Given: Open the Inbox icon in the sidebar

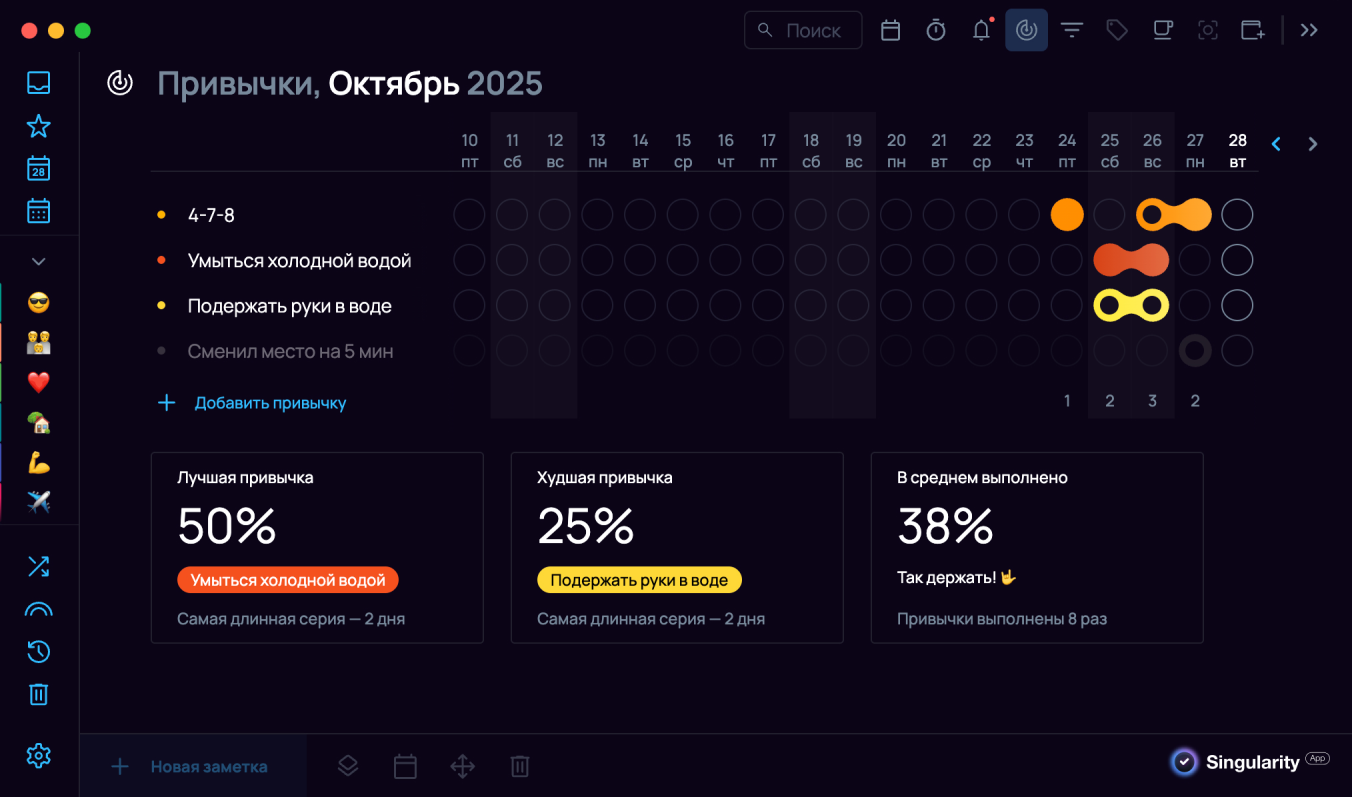Looking at the screenshot, I should pos(38,83).
